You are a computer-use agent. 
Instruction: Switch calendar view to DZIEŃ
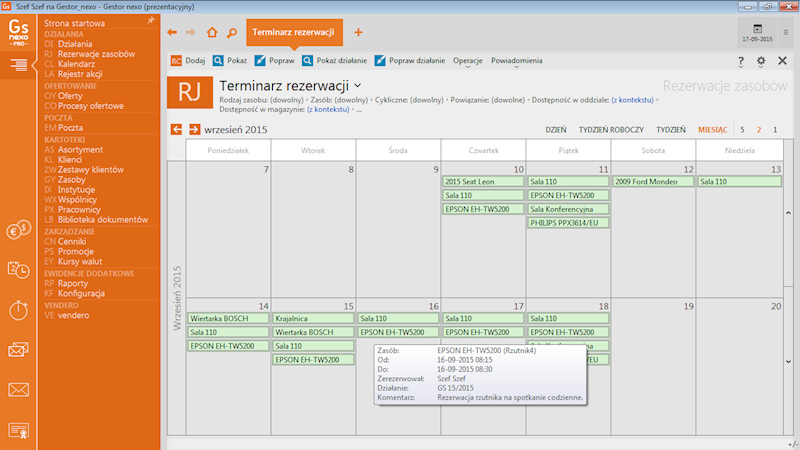556,130
